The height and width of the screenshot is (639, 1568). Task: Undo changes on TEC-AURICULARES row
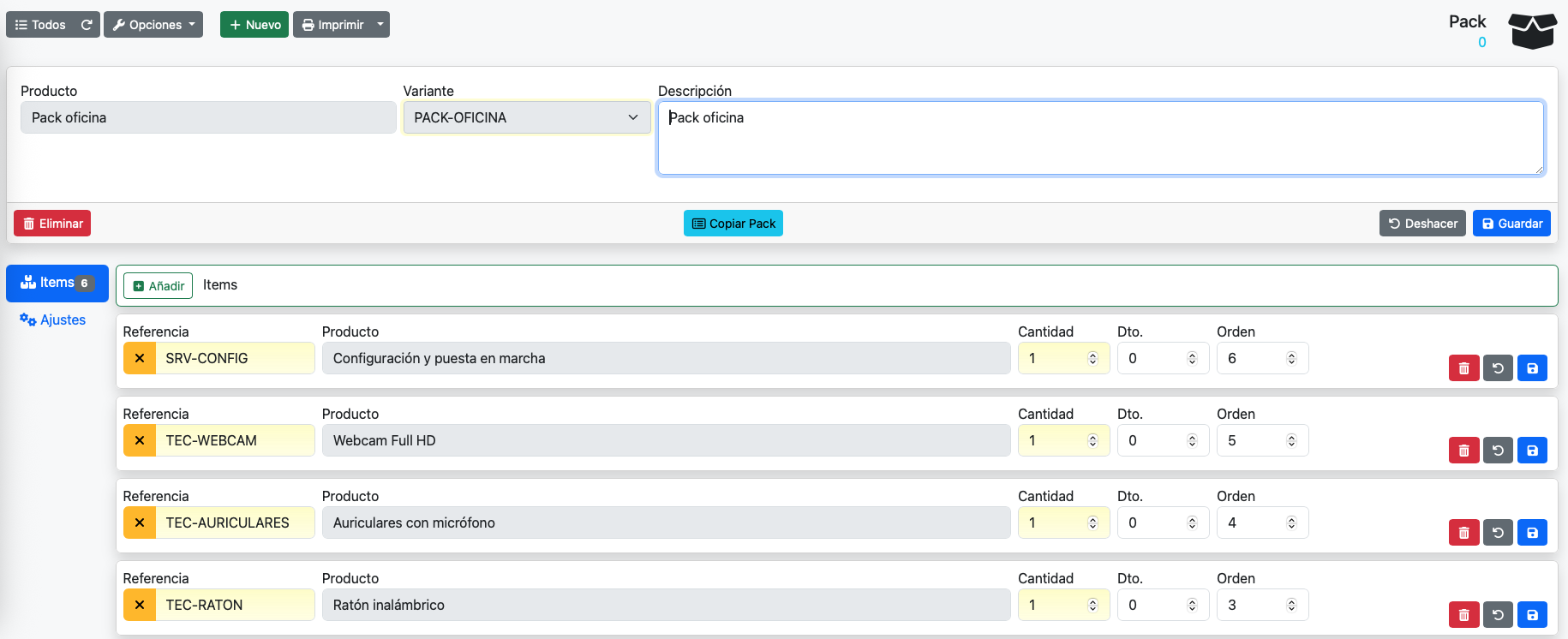tap(1498, 533)
